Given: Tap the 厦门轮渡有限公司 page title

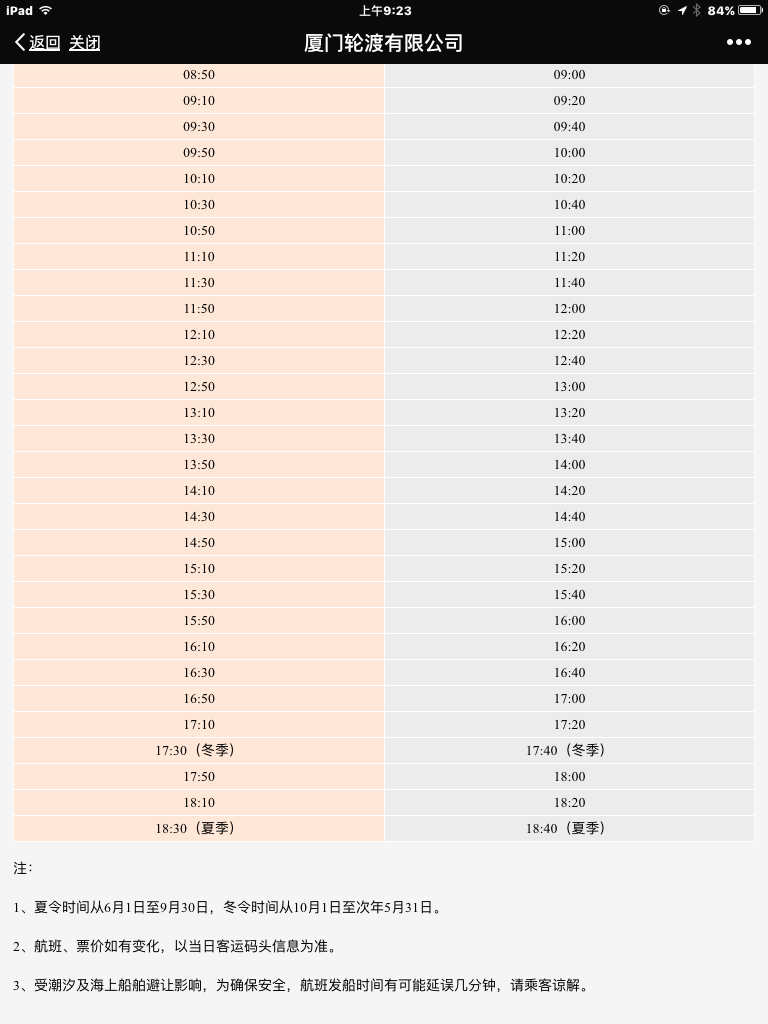Looking at the screenshot, I should point(384,42).
